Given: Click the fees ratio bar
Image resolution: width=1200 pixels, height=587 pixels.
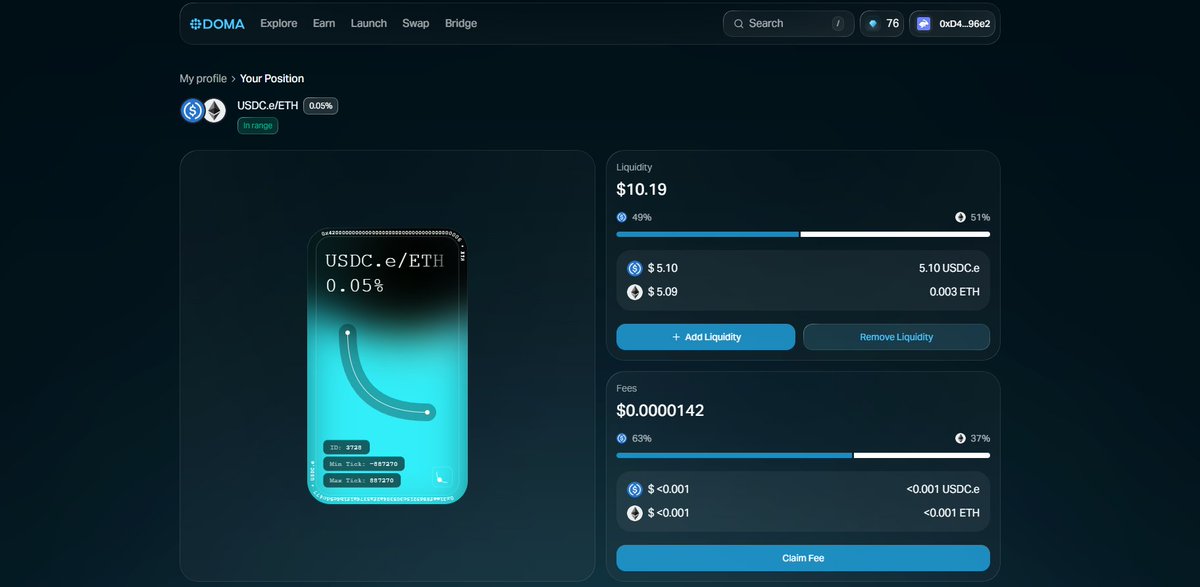Looking at the screenshot, I should pyautogui.click(x=803, y=455).
